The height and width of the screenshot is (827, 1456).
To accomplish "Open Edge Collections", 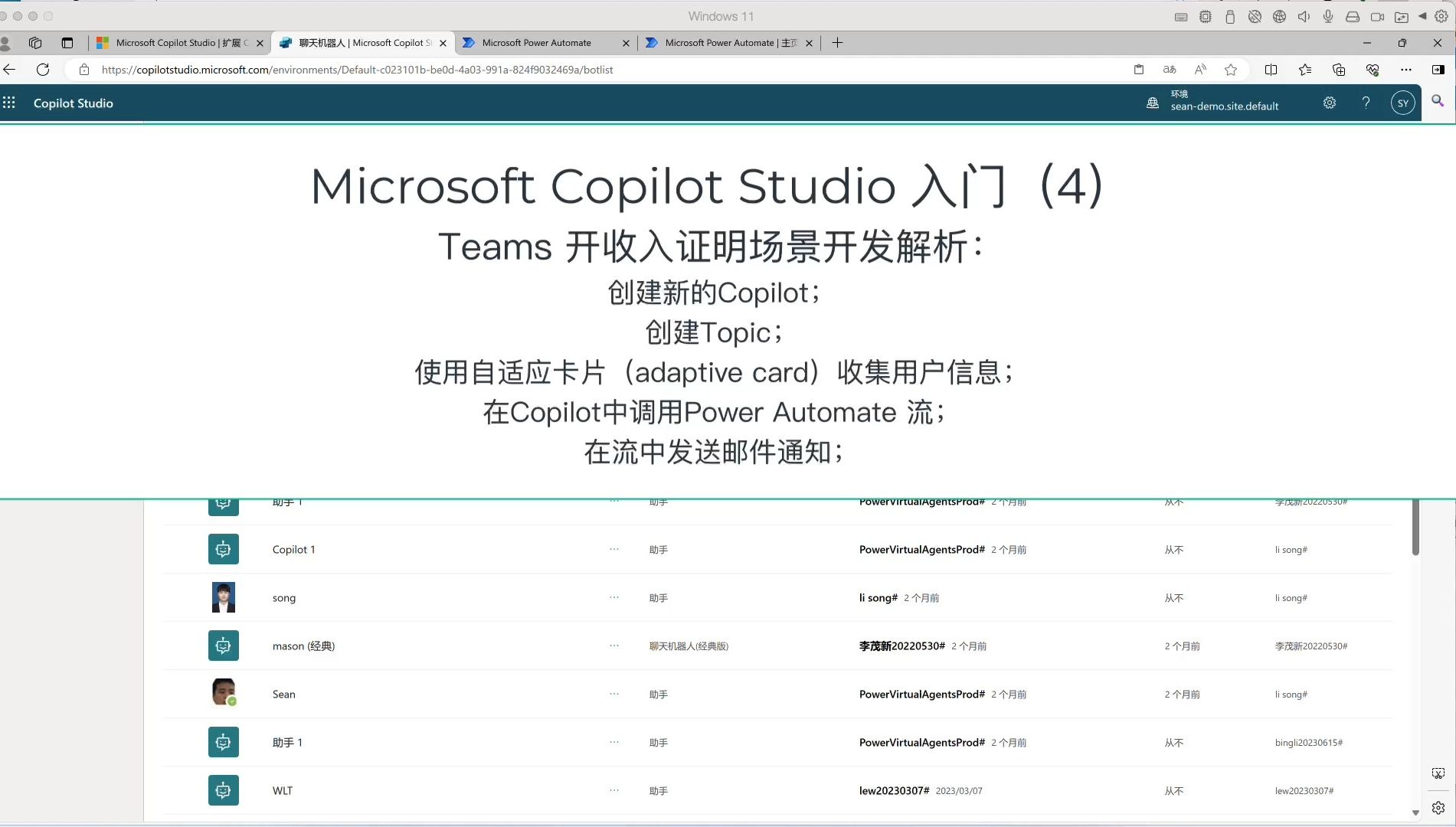I will 1339,70.
